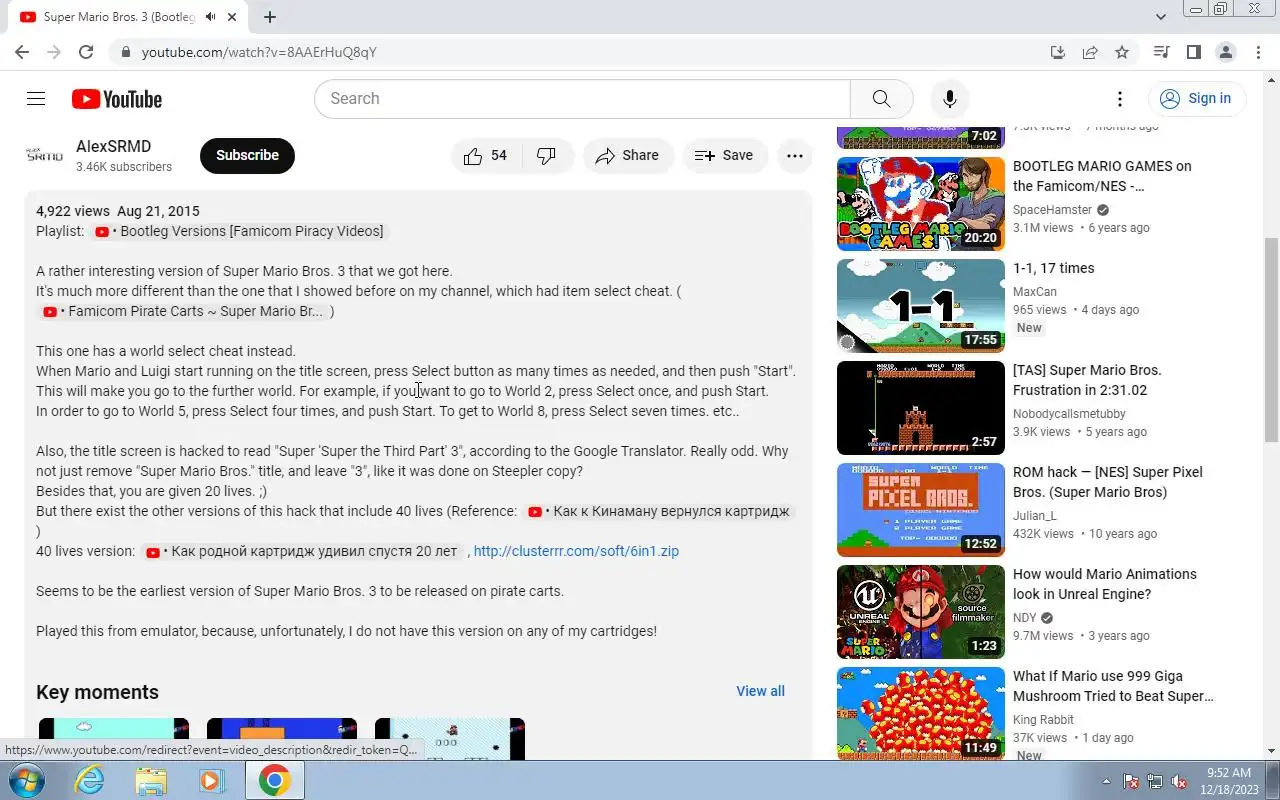The image size is (1280, 800).
Task: Type in the YouTube search field
Action: pos(582,99)
